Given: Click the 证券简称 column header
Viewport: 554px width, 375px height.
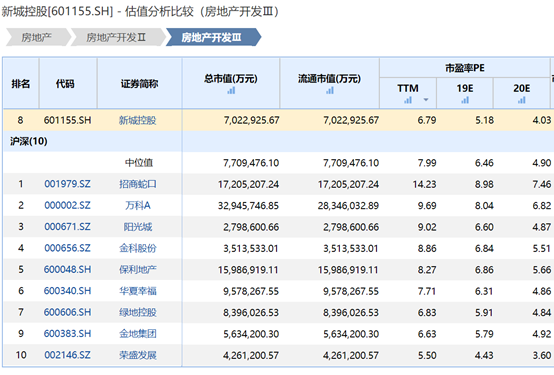Looking at the screenshot, I should (x=139, y=84).
